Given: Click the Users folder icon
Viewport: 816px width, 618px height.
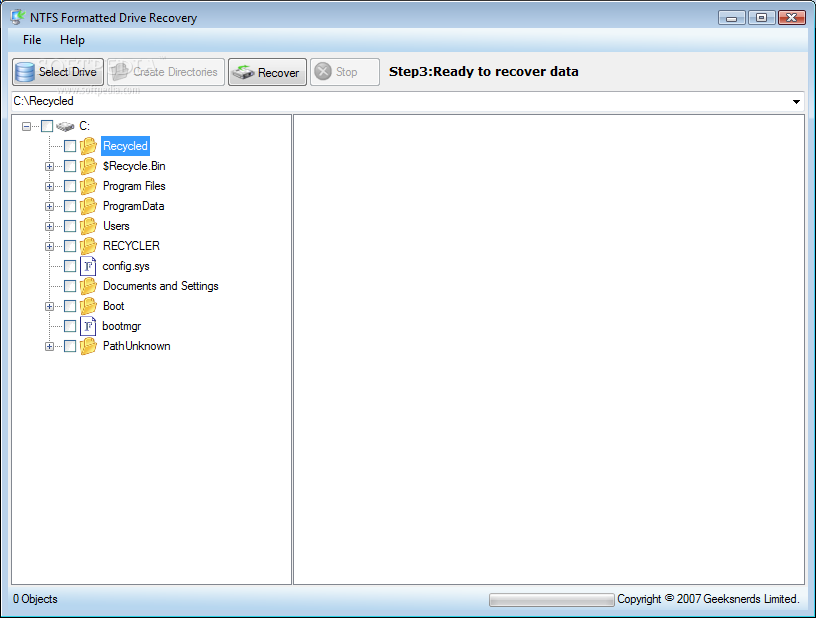Looking at the screenshot, I should pyautogui.click(x=88, y=226).
